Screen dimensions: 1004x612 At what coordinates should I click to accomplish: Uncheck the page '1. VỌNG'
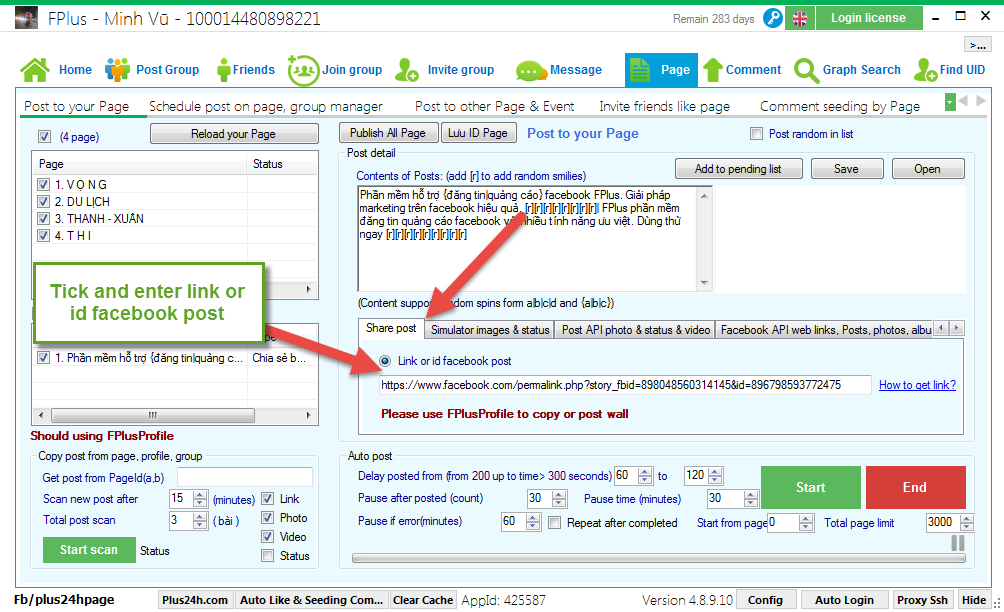[44, 184]
